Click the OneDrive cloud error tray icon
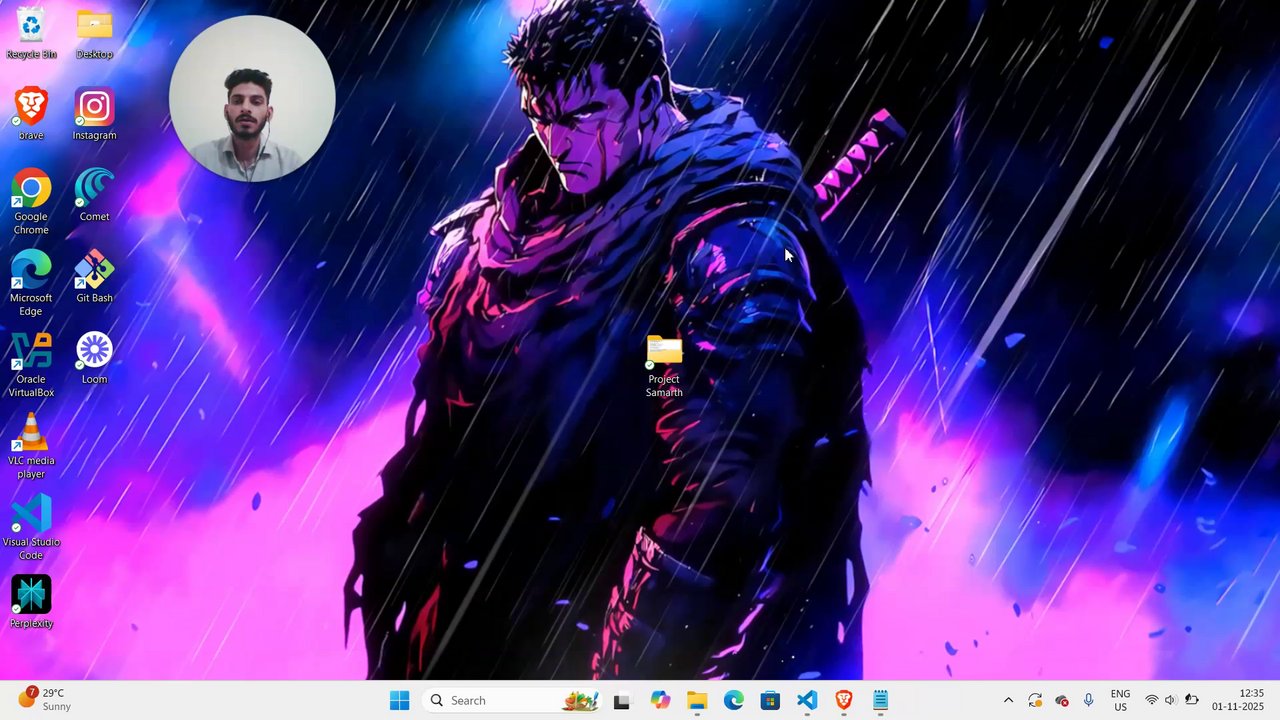 click(1062, 700)
